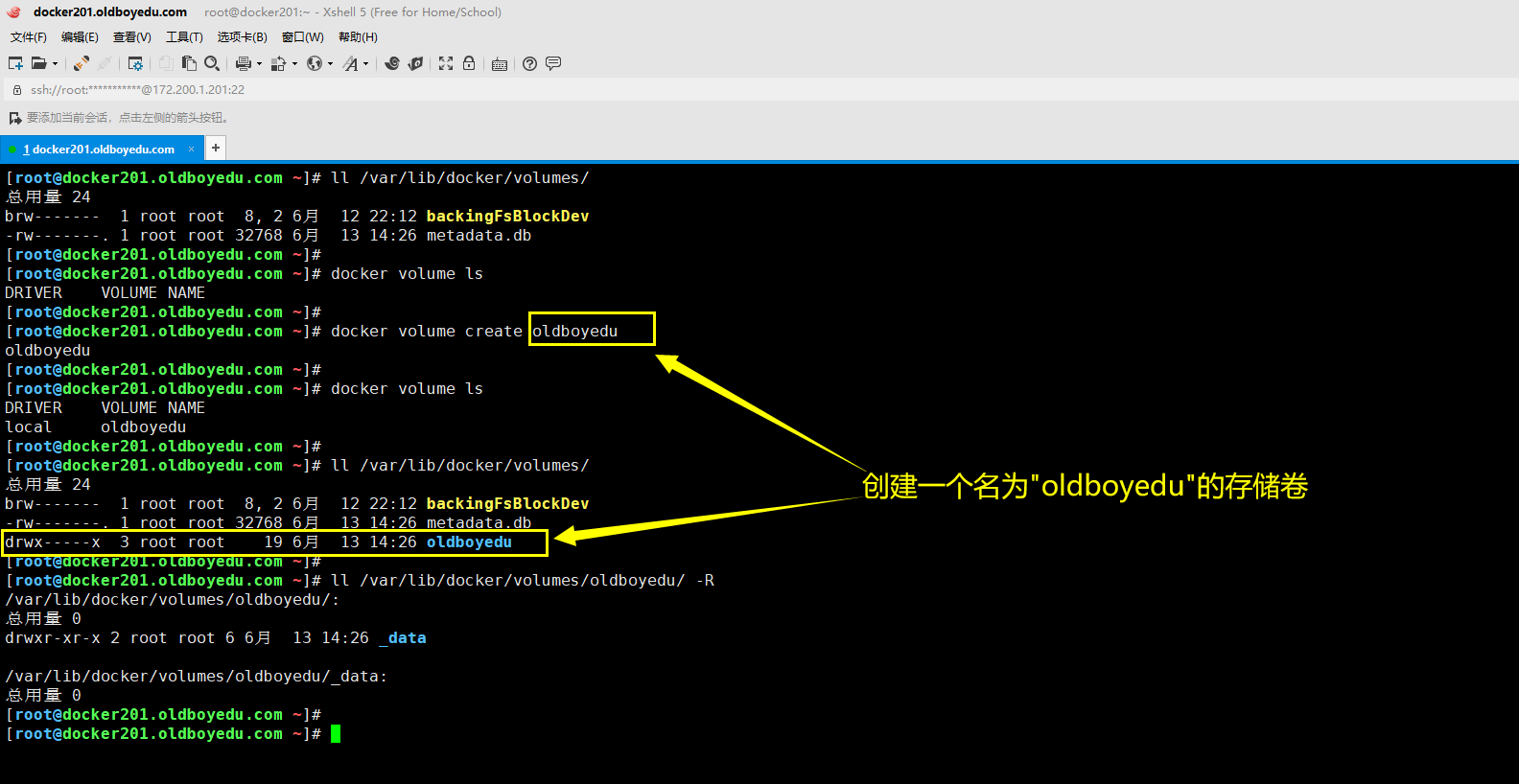Click the 'metadata.db' filename in first listing

click(x=479, y=236)
